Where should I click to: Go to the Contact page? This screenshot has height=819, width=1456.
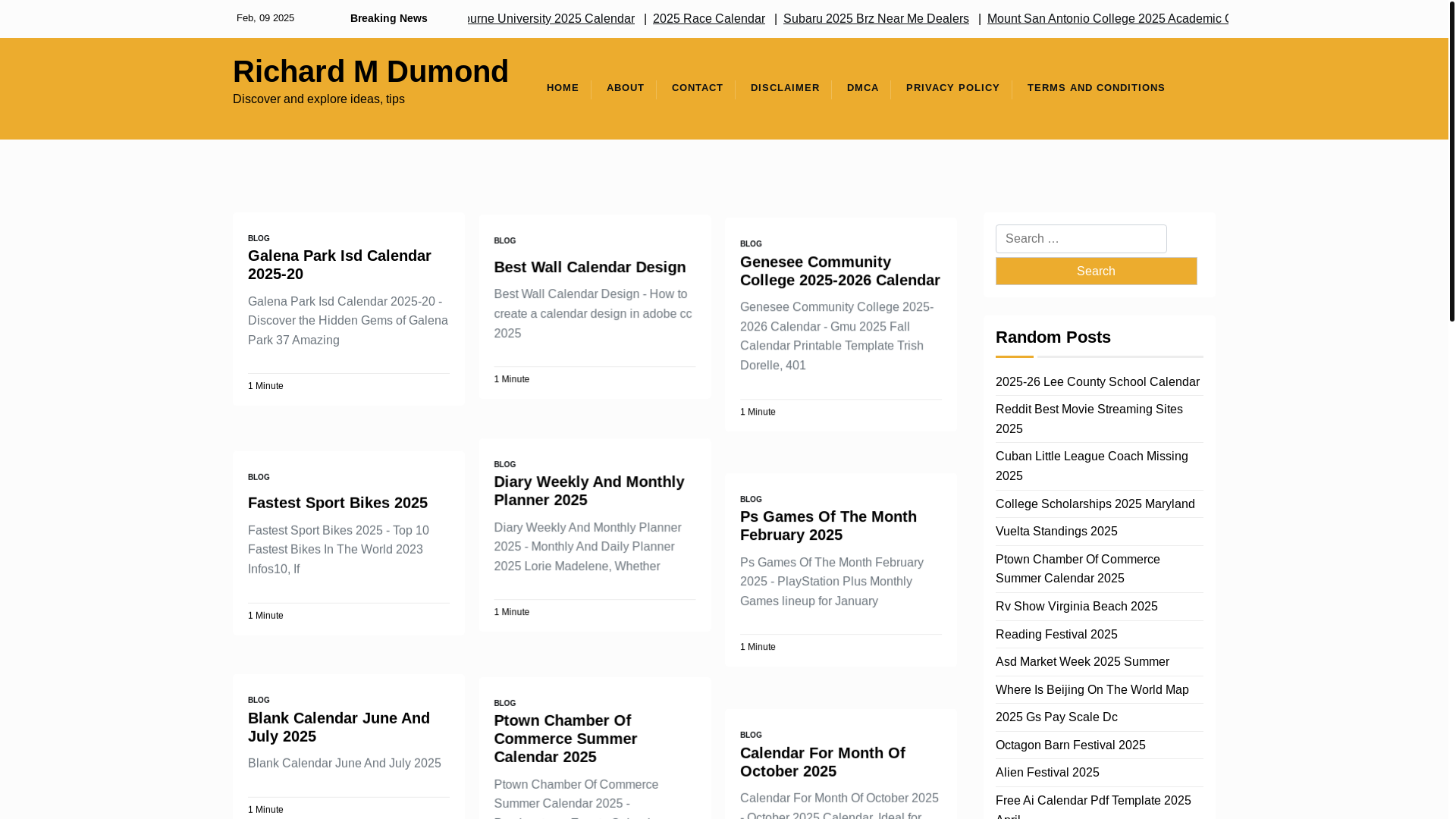pyautogui.click(x=698, y=88)
